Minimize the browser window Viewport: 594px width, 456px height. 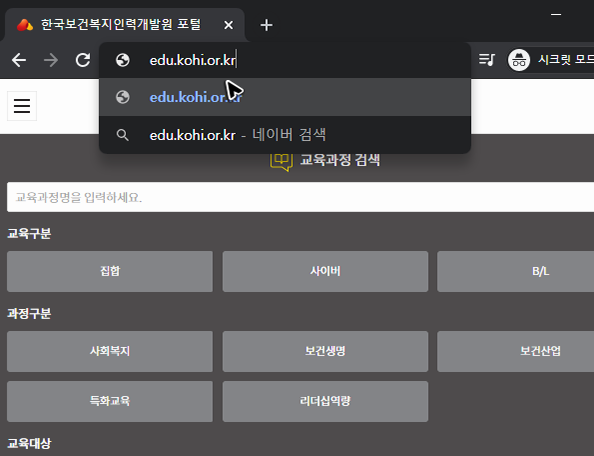pos(556,14)
